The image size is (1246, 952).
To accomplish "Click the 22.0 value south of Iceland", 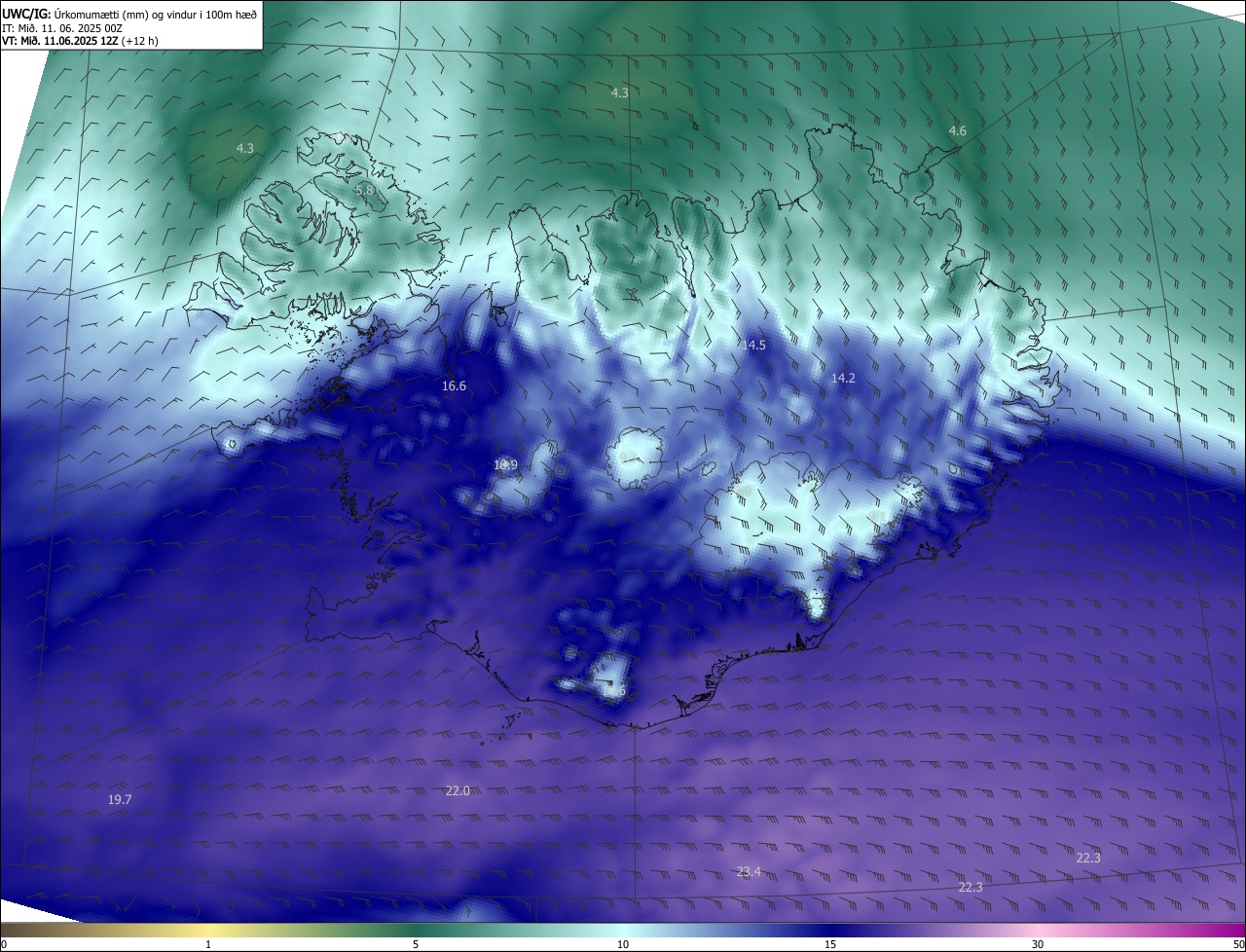I will (458, 790).
